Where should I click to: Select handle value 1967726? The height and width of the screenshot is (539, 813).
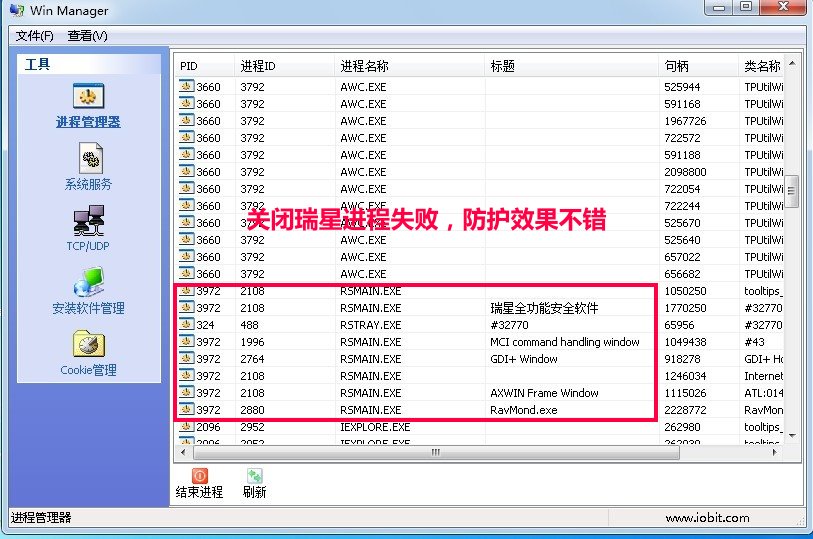tap(685, 121)
